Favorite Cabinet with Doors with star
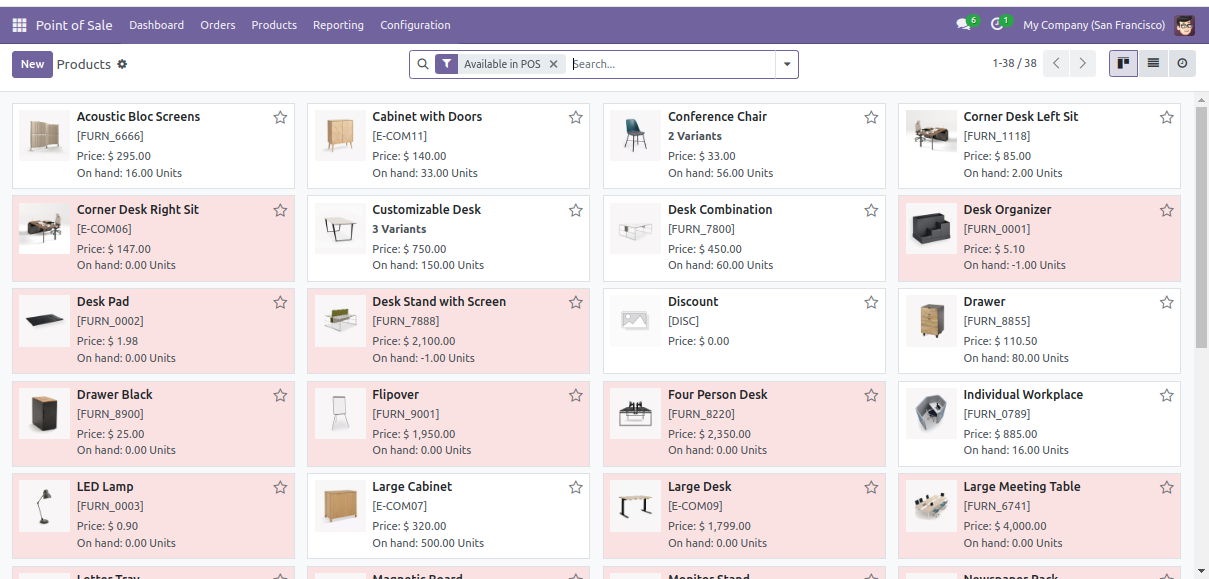 click(x=576, y=118)
